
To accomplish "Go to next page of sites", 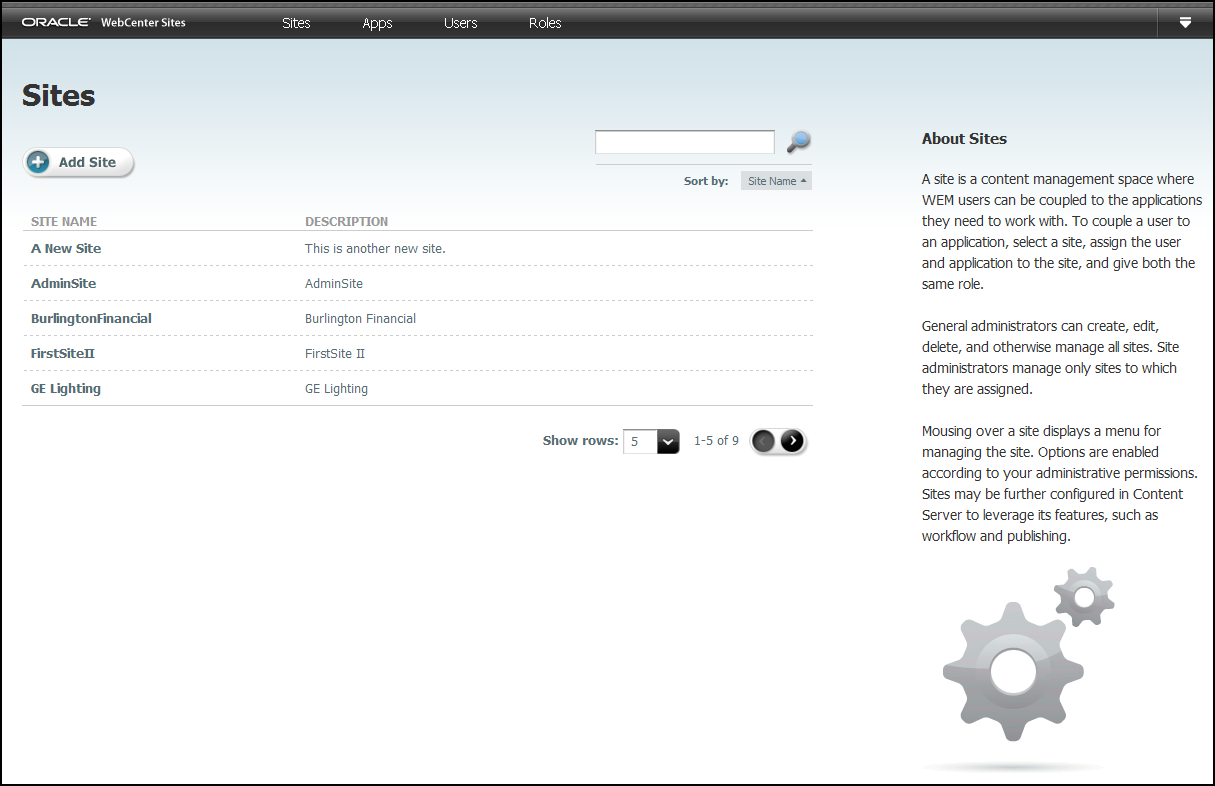I will (x=792, y=441).
